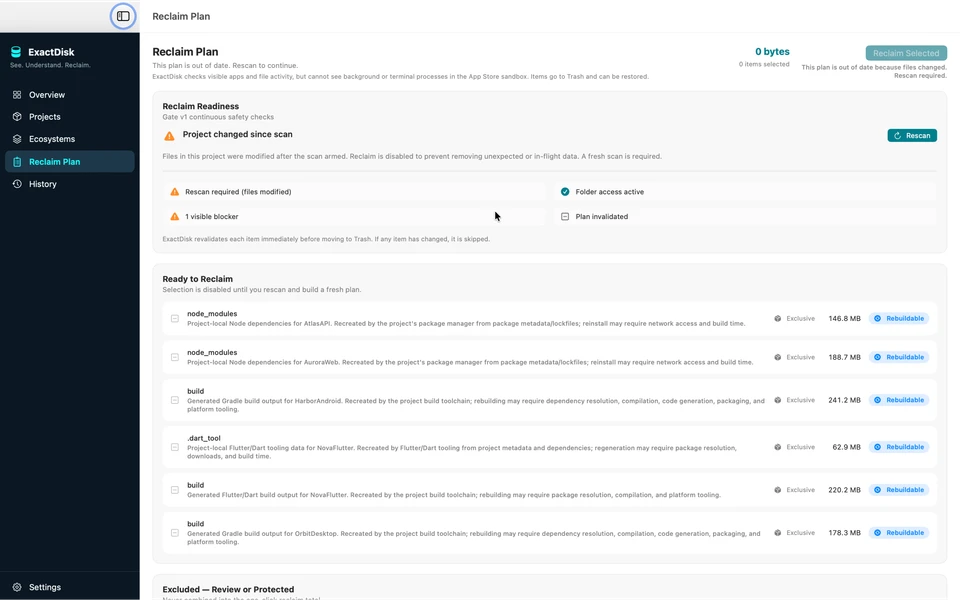Click Exclusive icon for AtlasAPI node_modules
The image size is (960, 600).
click(x=778, y=318)
